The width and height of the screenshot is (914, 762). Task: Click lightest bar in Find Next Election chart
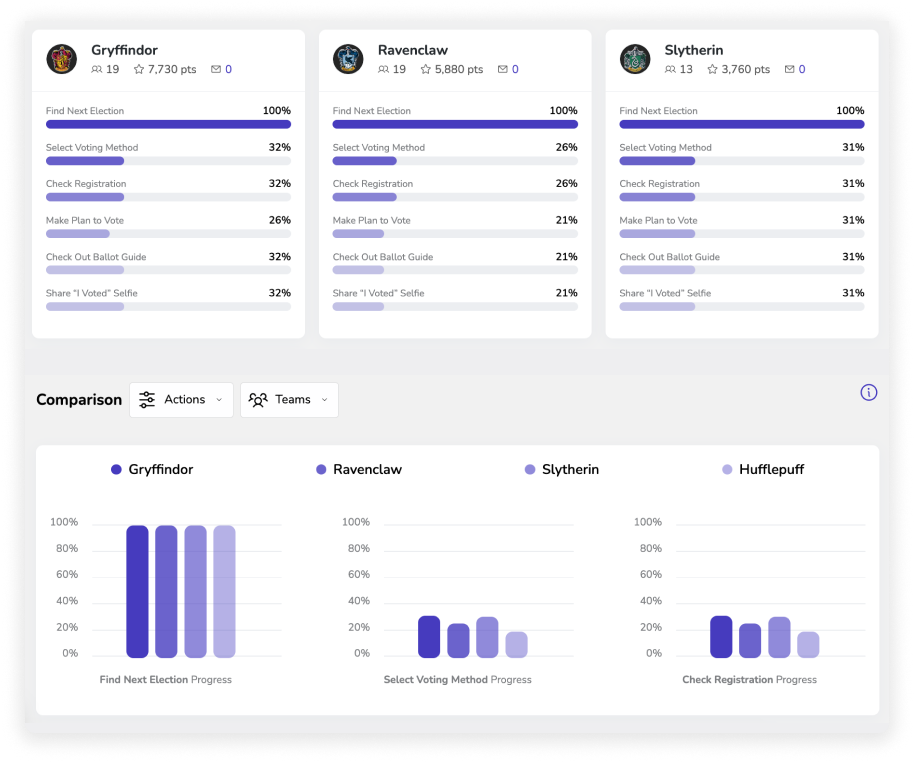[x=224, y=592]
